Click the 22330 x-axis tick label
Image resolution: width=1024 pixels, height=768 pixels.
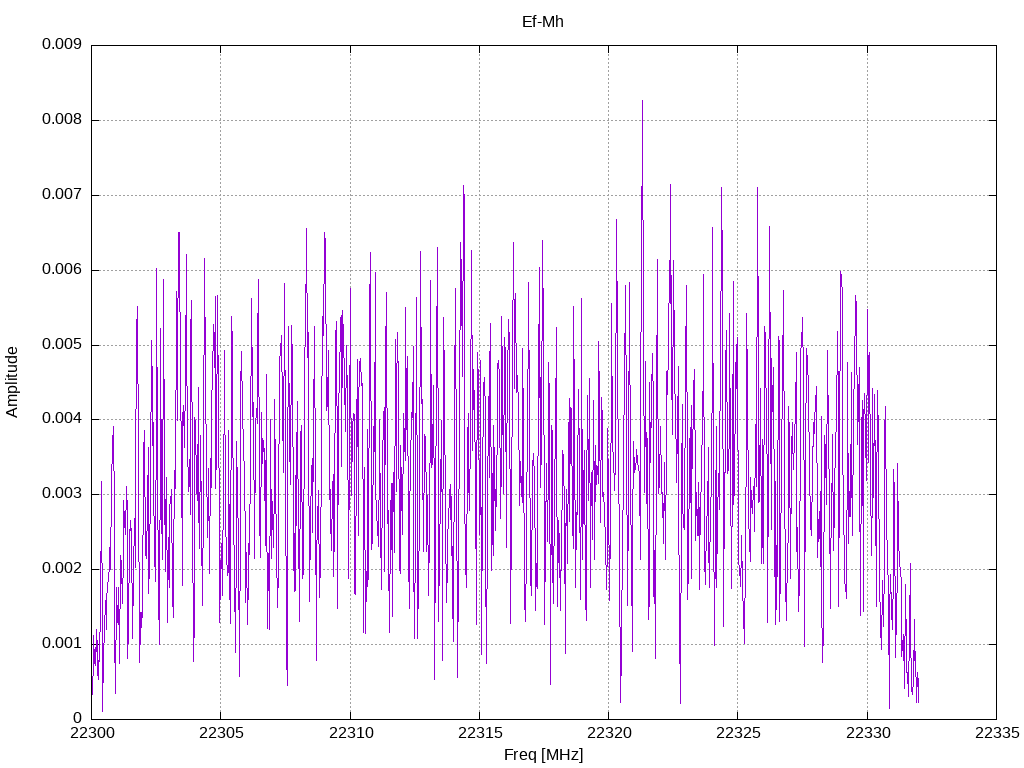[867, 733]
